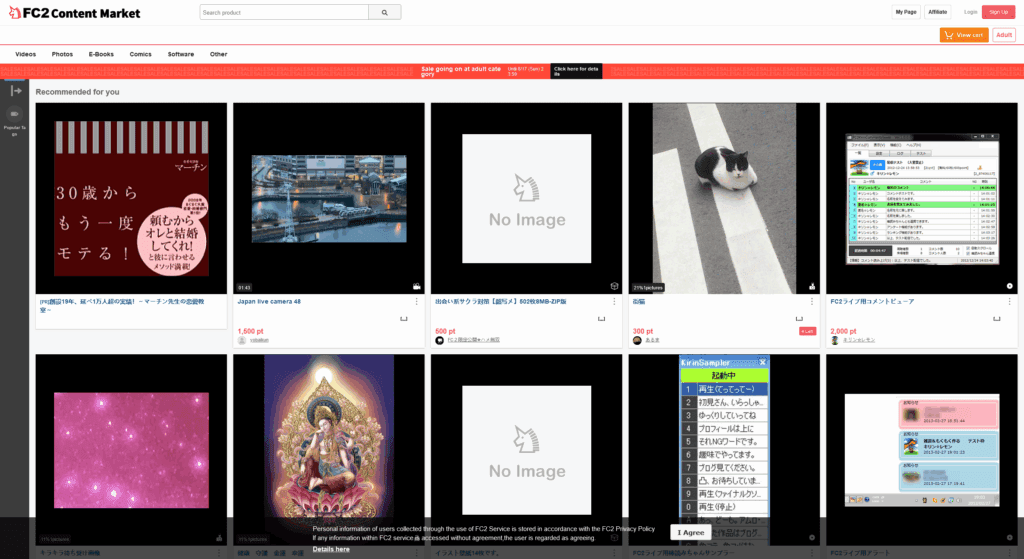Click 'Click here for details' on sale banner
This screenshot has height=559, width=1024.
[x=576, y=71]
